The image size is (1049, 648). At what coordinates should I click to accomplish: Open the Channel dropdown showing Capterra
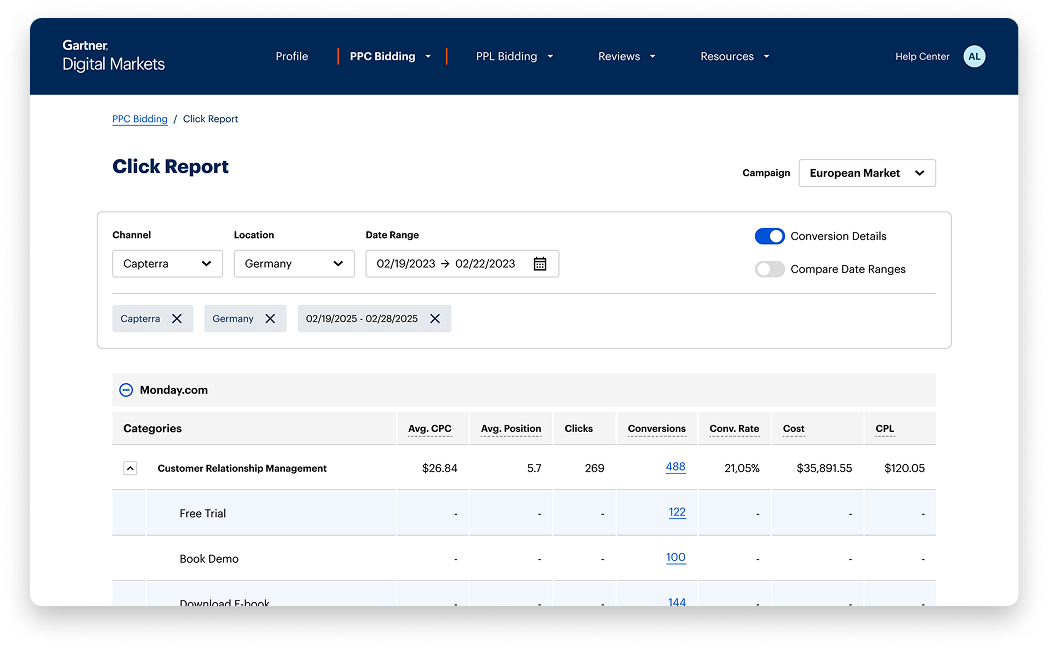point(167,263)
